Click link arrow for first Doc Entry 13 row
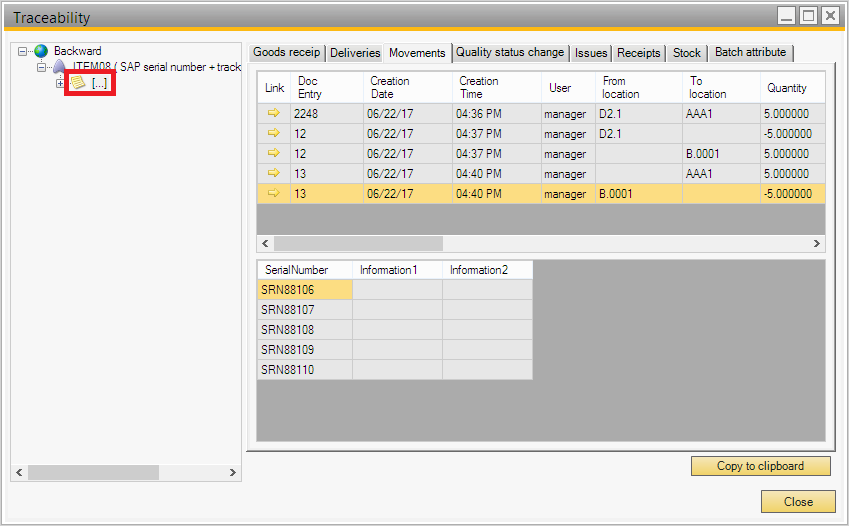Screen dimensions: 849x526 point(273,173)
